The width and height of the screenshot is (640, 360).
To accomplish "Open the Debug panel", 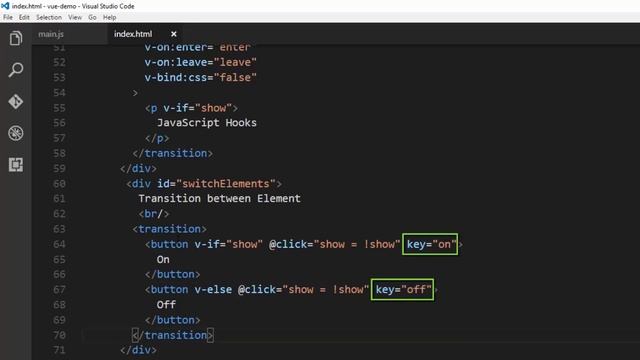I will [x=16, y=133].
